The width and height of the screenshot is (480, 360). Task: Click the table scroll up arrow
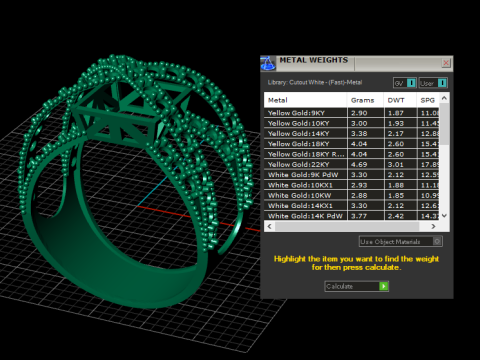point(444,98)
